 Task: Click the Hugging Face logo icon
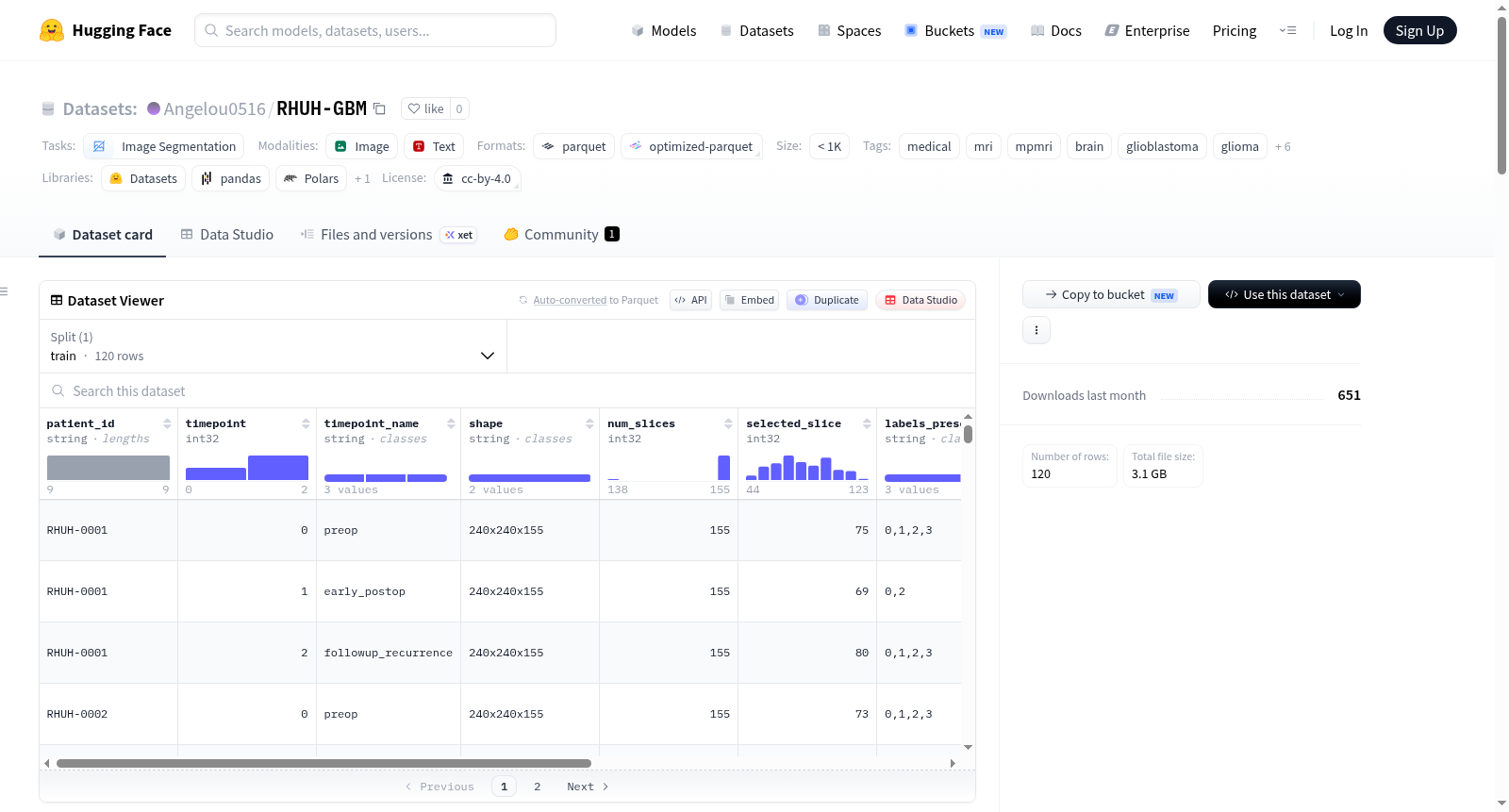click(52, 30)
